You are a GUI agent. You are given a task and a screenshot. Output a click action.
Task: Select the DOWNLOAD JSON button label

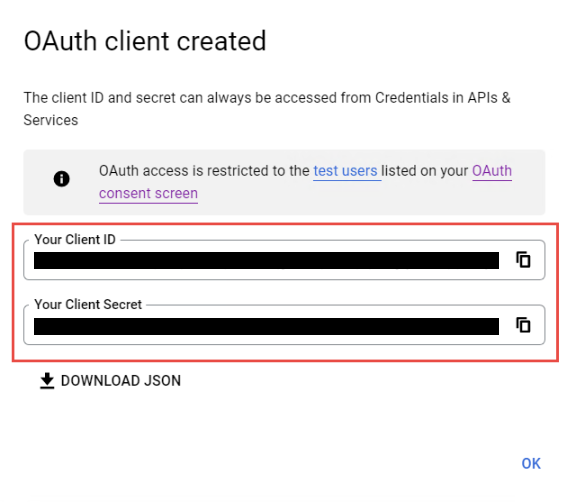(x=121, y=381)
